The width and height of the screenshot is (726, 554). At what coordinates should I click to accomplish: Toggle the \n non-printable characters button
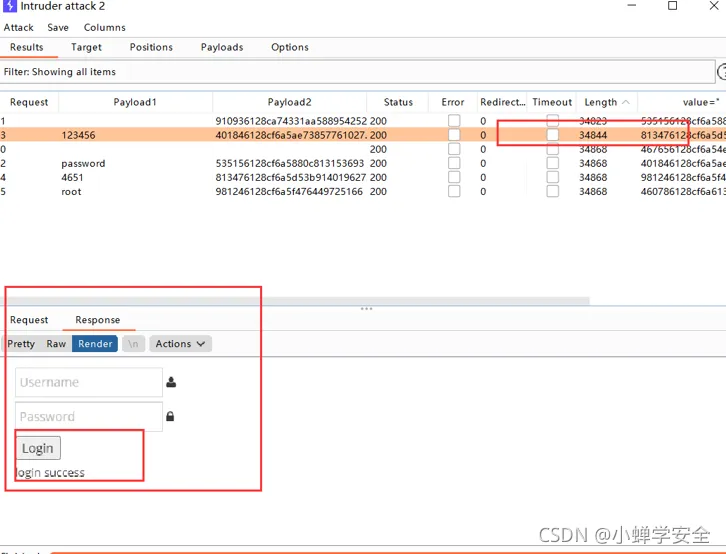coord(133,344)
